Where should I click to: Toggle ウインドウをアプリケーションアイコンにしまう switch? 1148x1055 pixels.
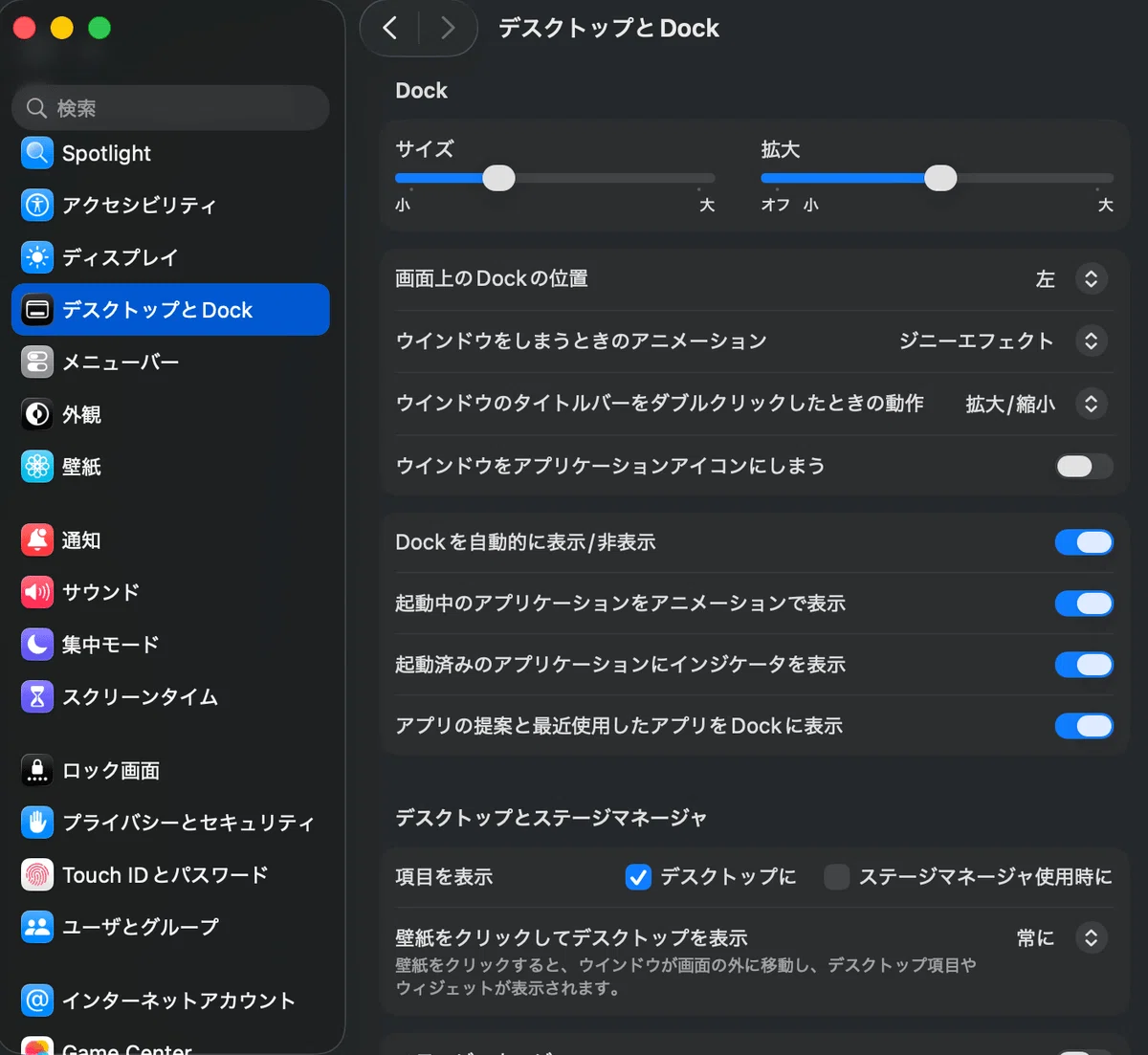tap(1084, 466)
